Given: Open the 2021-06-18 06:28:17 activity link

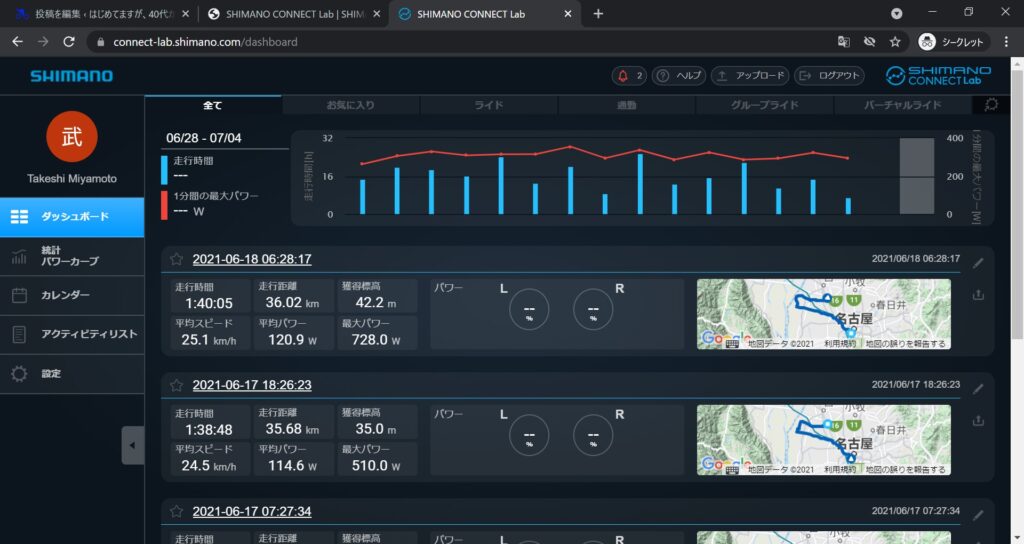Looking at the screenshot, I should pyautogui.click(x=252, y=259).
